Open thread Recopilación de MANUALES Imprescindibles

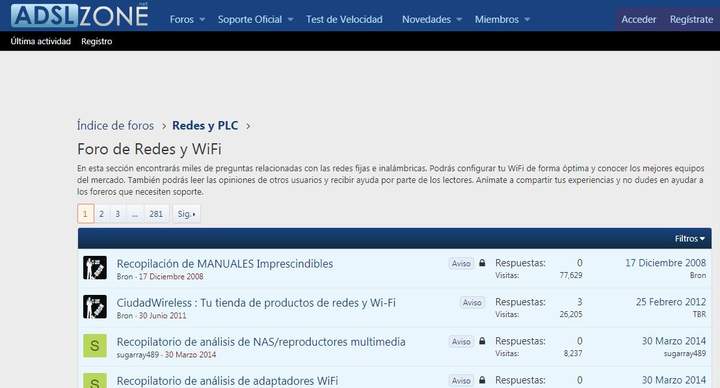click(x=225, y=264)
